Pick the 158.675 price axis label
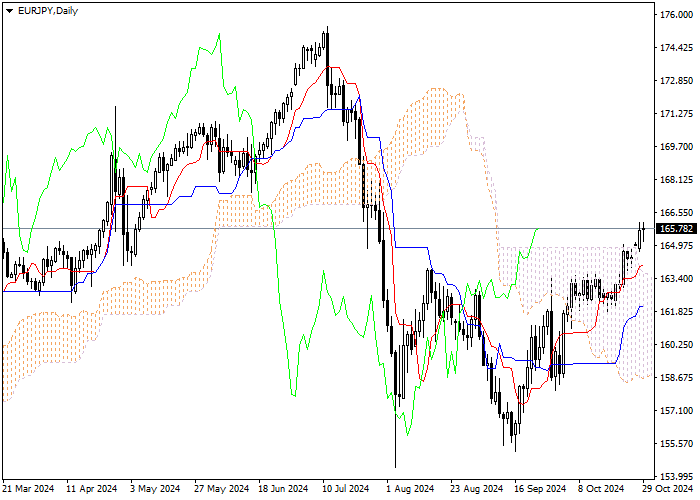Screen dimensions: 700x500 point(676,378)
